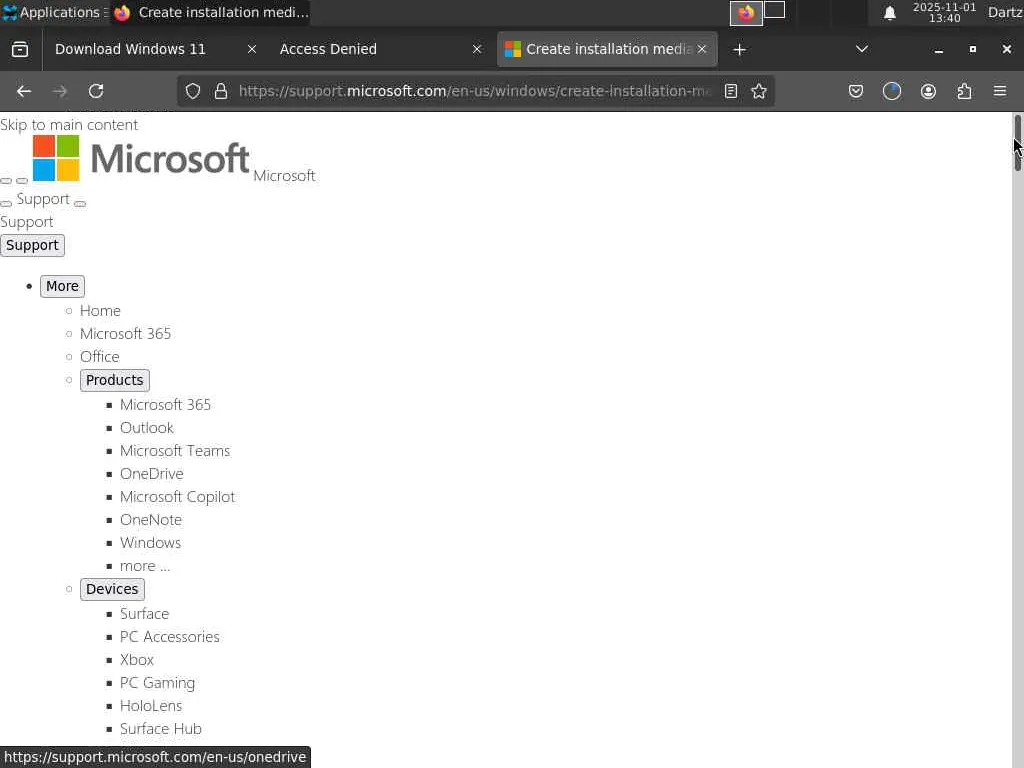This screenshot has width=1024, height=768.
Task: Open the Firefox hamburger application menu
Action: (x=1000, y=91)
